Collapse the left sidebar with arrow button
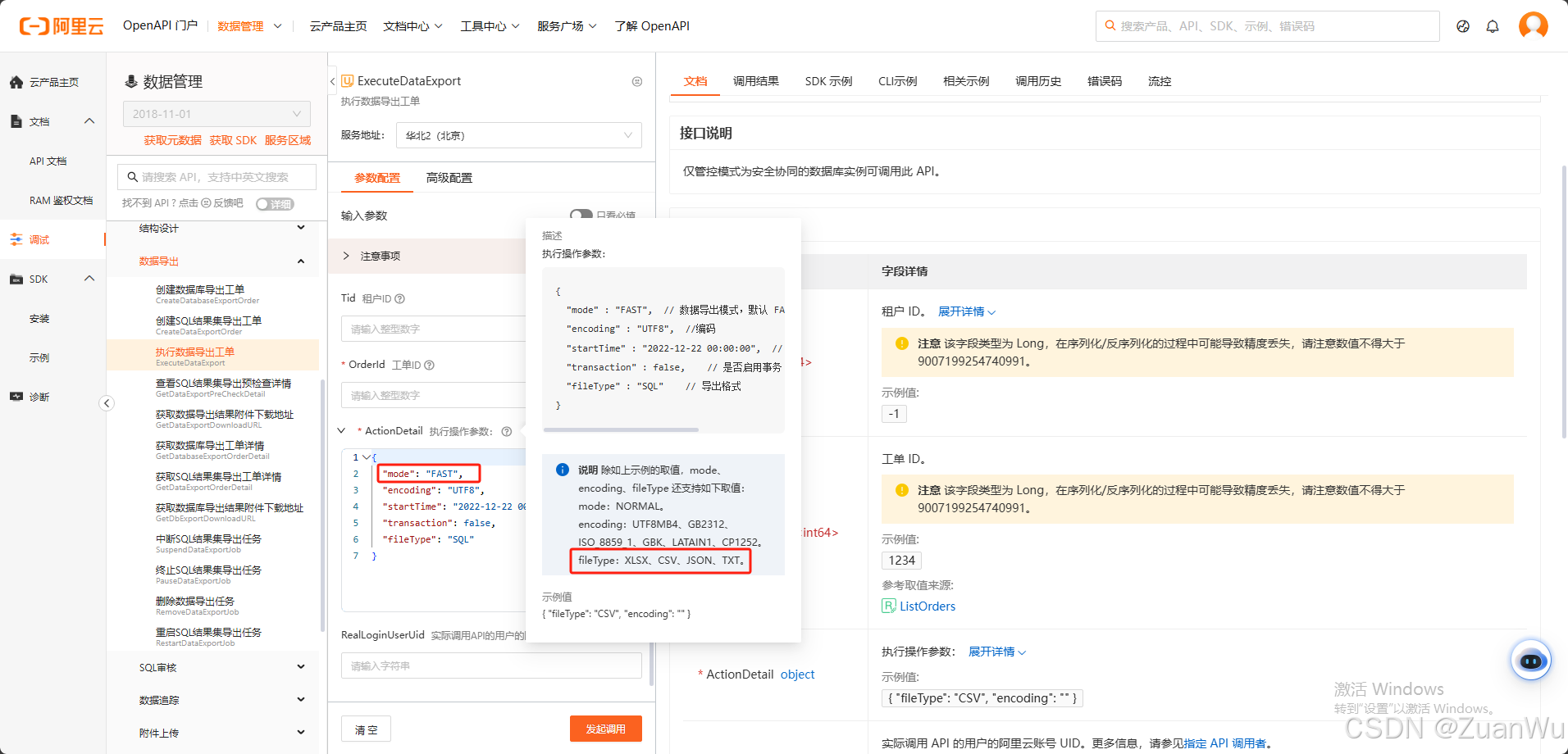Screen dimensions: 1568x754 (107, 403)
